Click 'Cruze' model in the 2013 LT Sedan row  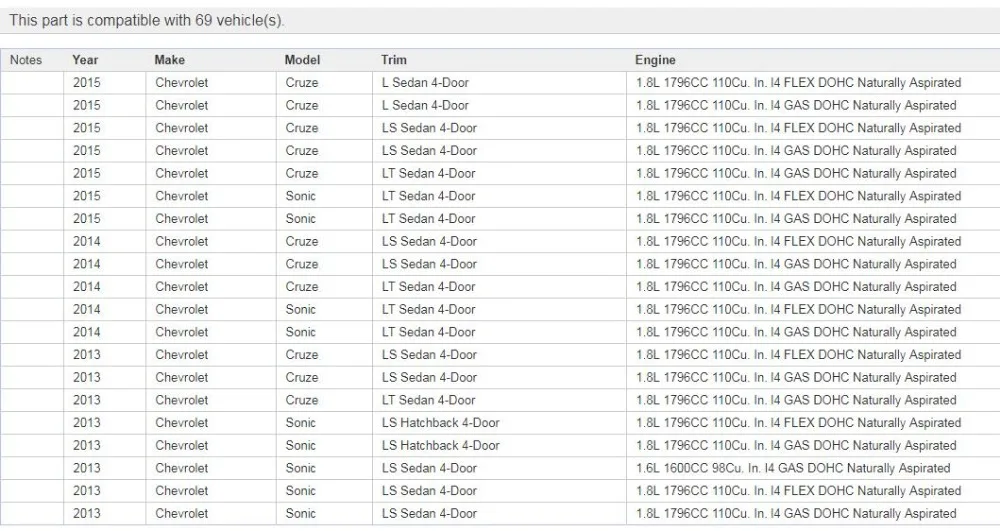[302, 400]
